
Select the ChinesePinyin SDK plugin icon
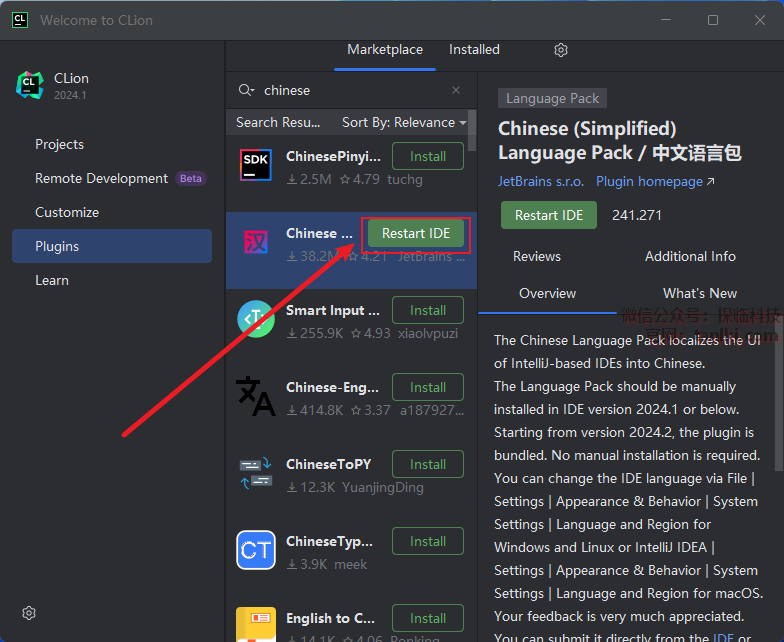256,165
